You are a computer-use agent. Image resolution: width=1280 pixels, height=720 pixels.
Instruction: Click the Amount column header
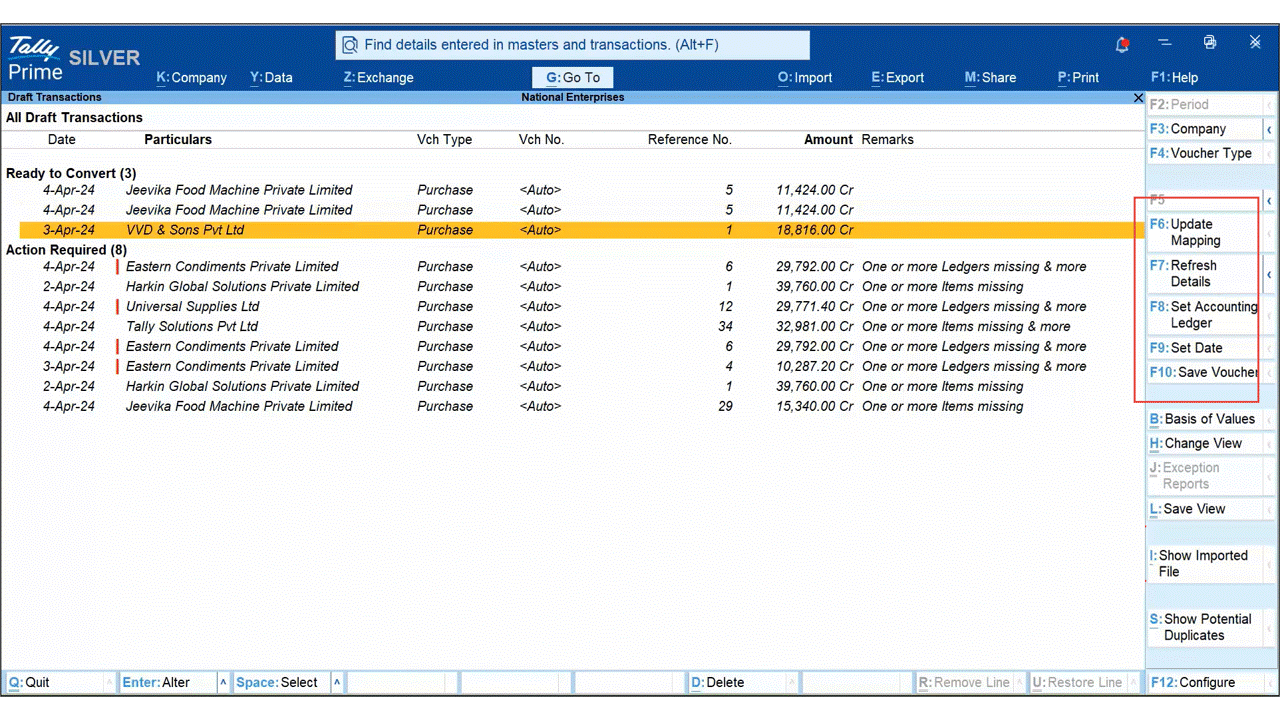(x=829, y=139)
